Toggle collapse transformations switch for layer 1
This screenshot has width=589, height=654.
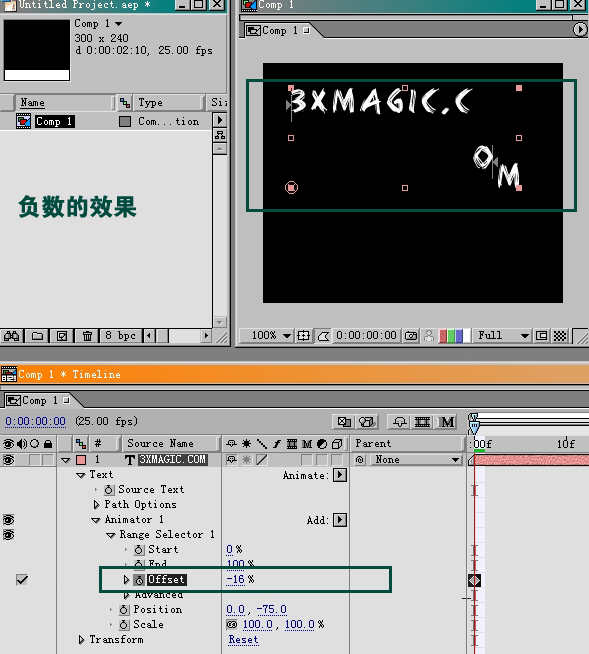click(247, 460)
